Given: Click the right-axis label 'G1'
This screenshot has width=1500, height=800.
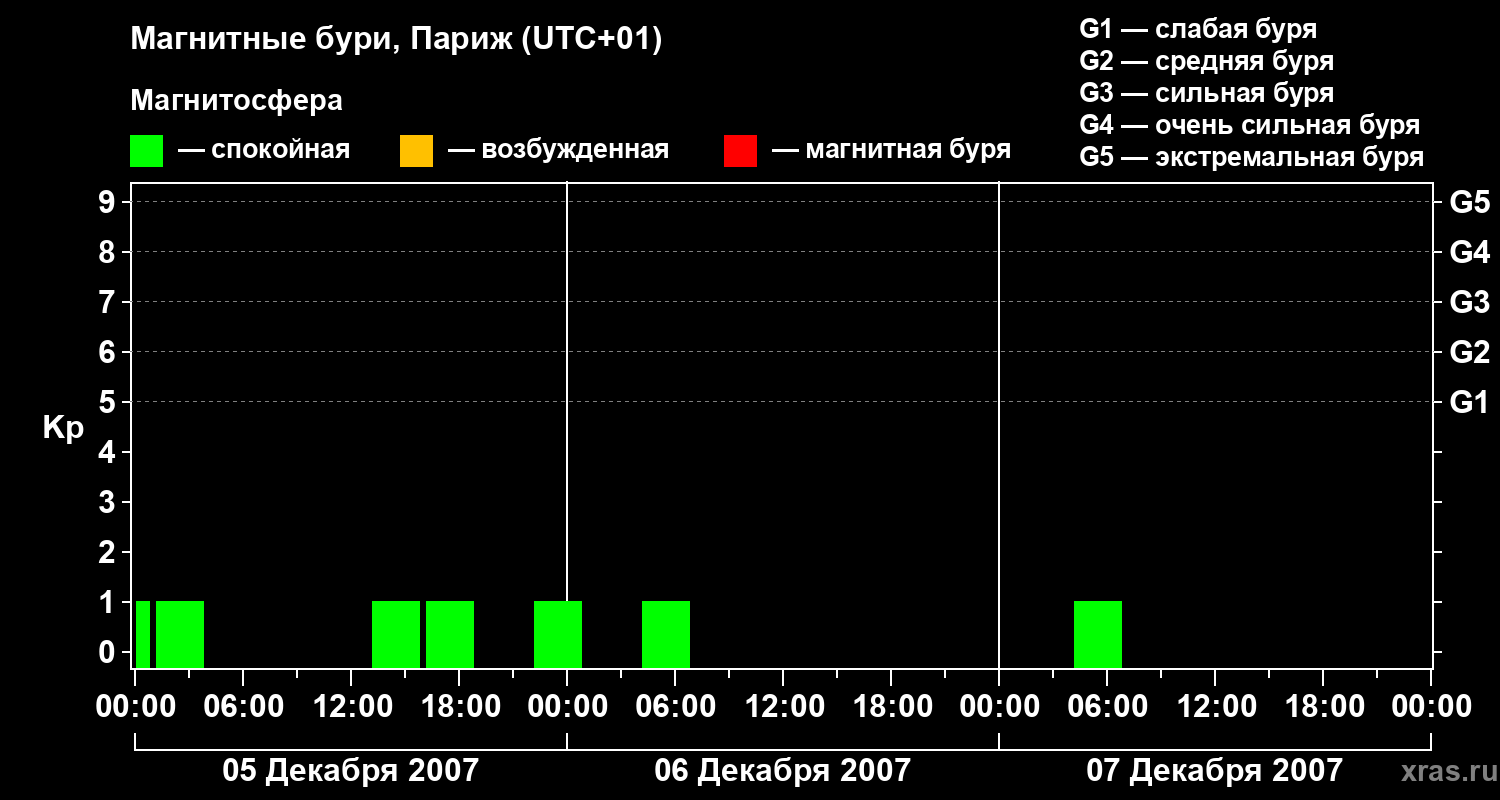Looking at the screenshot, I should [x=1469, y=402].
